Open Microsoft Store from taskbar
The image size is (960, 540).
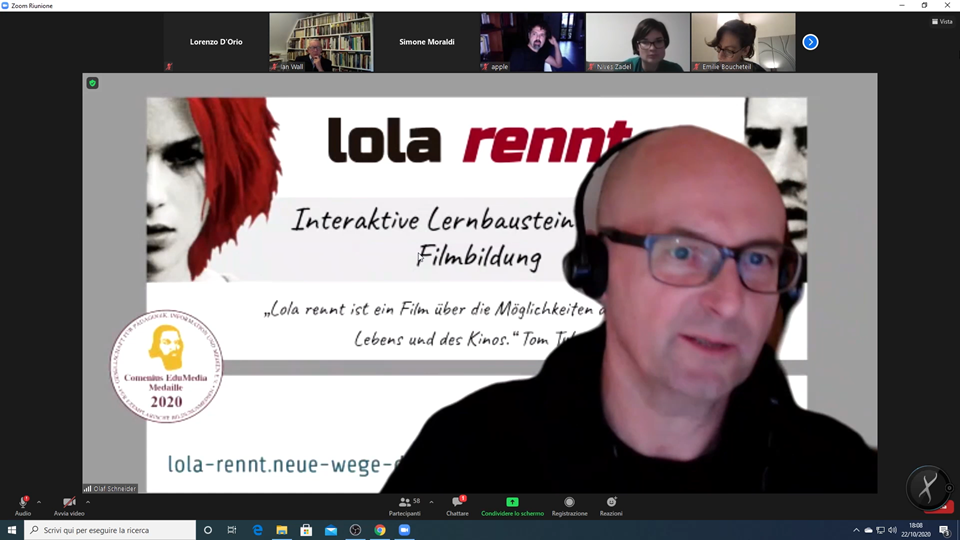(x=306, y=530)
